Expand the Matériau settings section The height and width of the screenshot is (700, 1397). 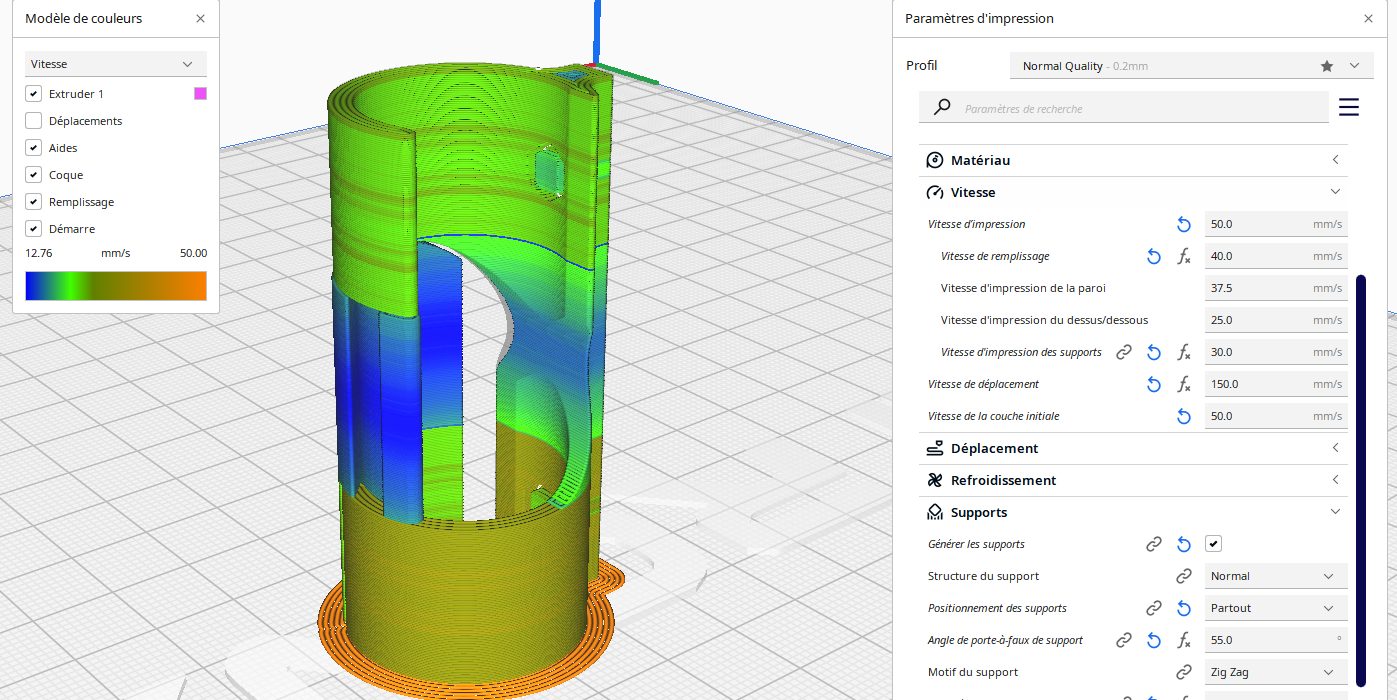point(1132,160)
